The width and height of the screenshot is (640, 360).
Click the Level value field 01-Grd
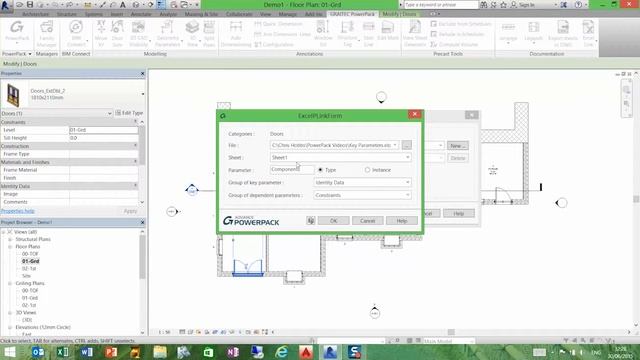(x=104, y=130)
